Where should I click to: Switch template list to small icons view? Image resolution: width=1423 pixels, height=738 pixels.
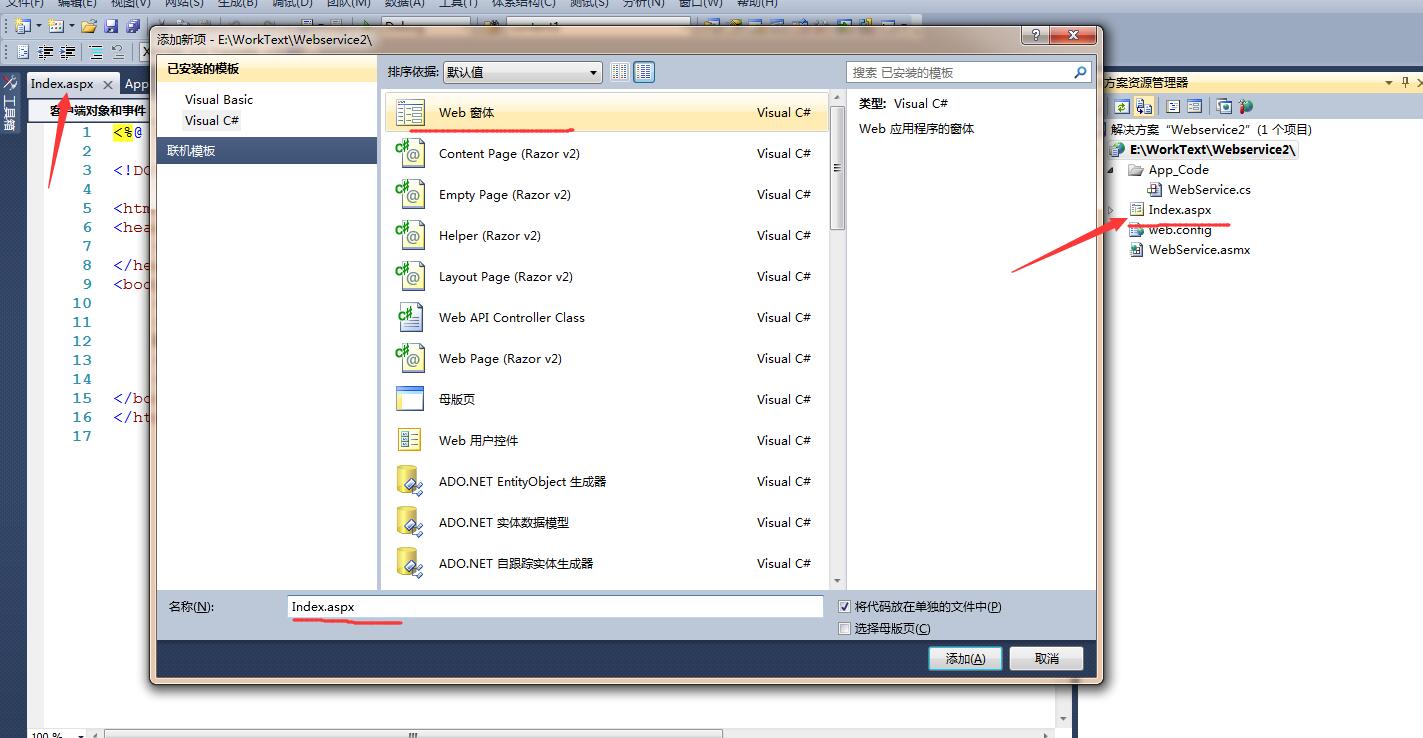pos(620,72)
